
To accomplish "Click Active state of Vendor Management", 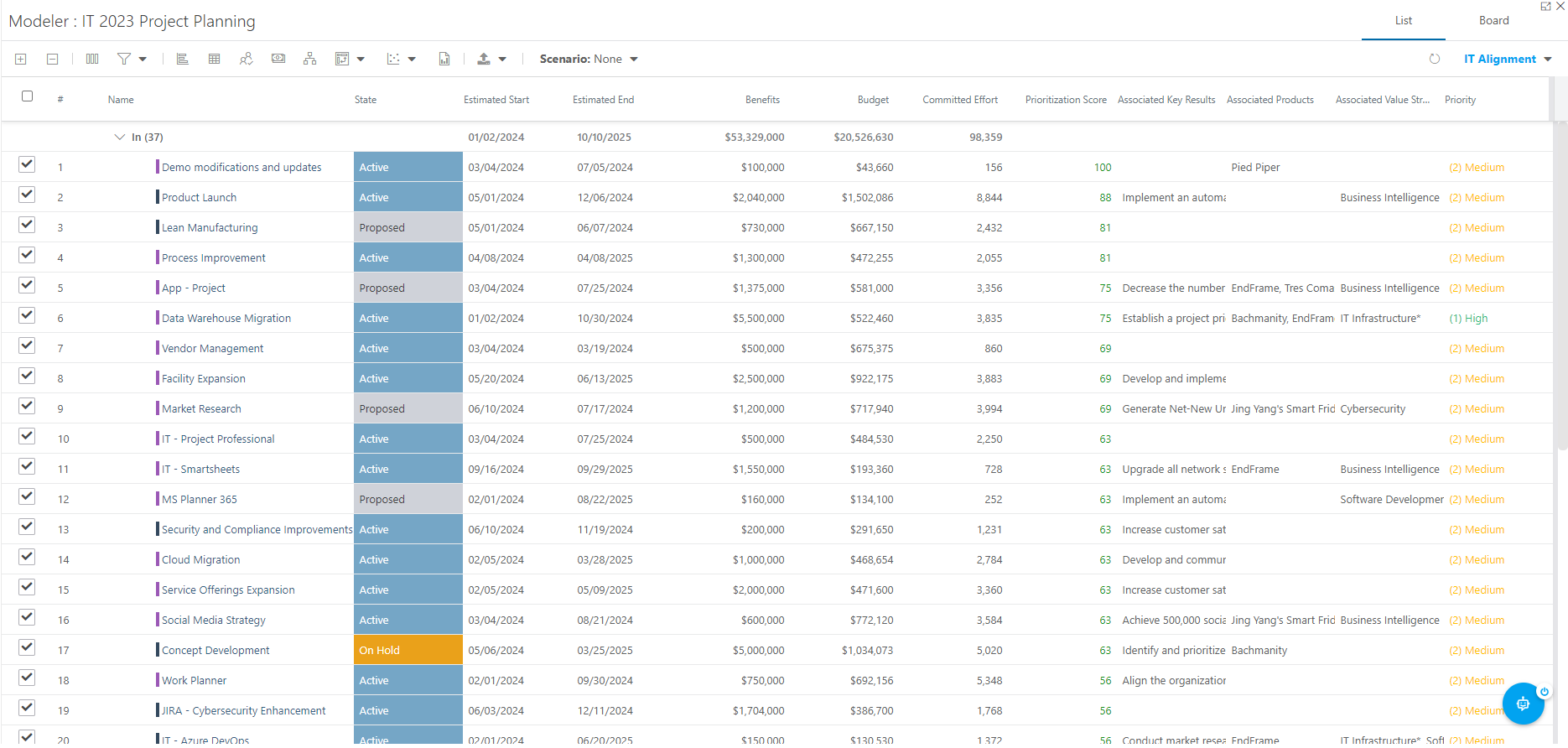I will [408, 348].
